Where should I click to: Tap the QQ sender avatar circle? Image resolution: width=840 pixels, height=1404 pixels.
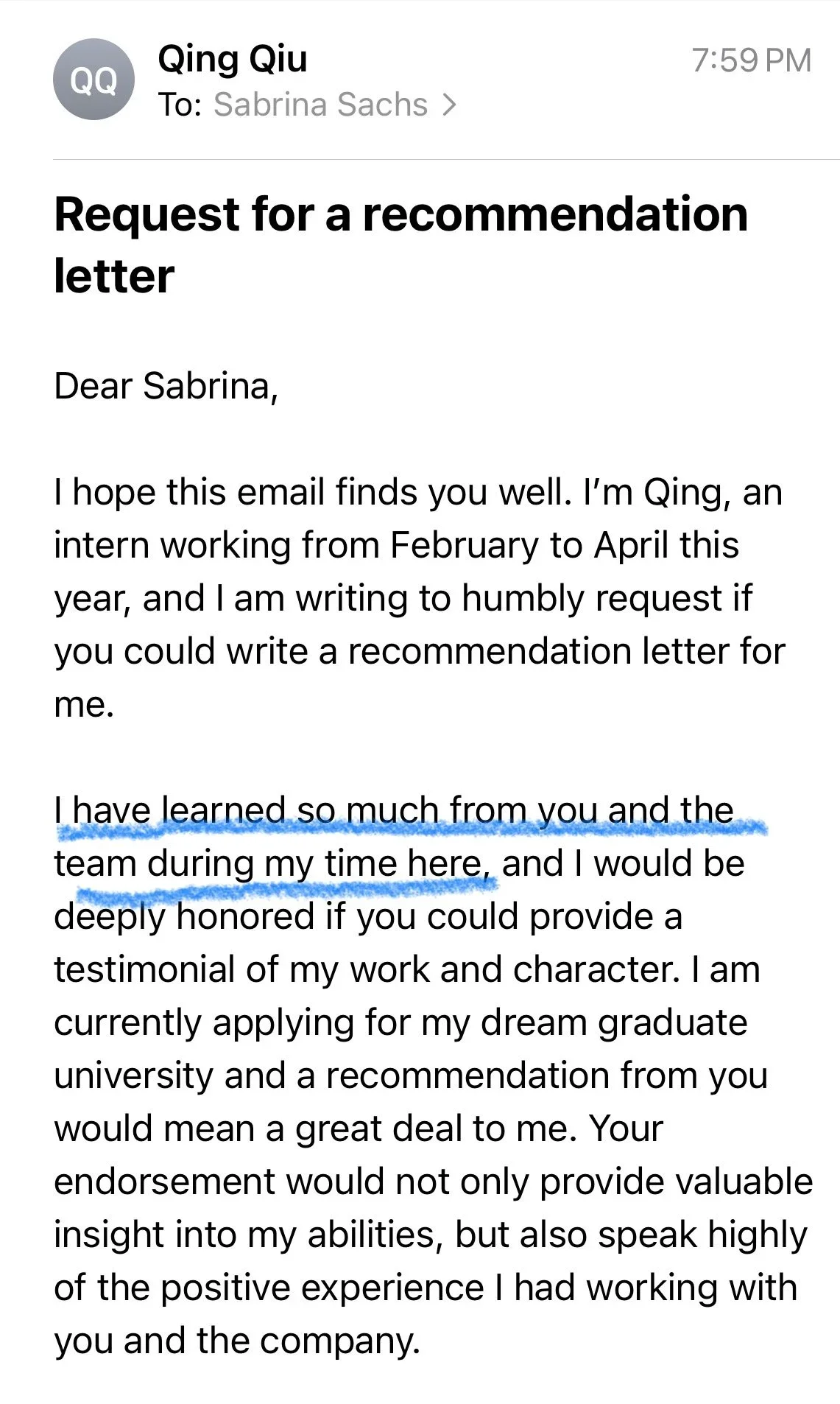click(93, 80)
